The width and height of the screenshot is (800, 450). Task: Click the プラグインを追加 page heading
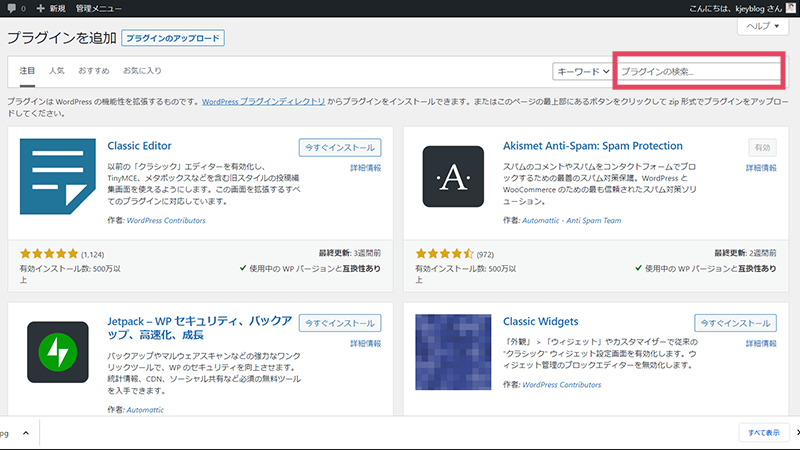pos(62,38)
